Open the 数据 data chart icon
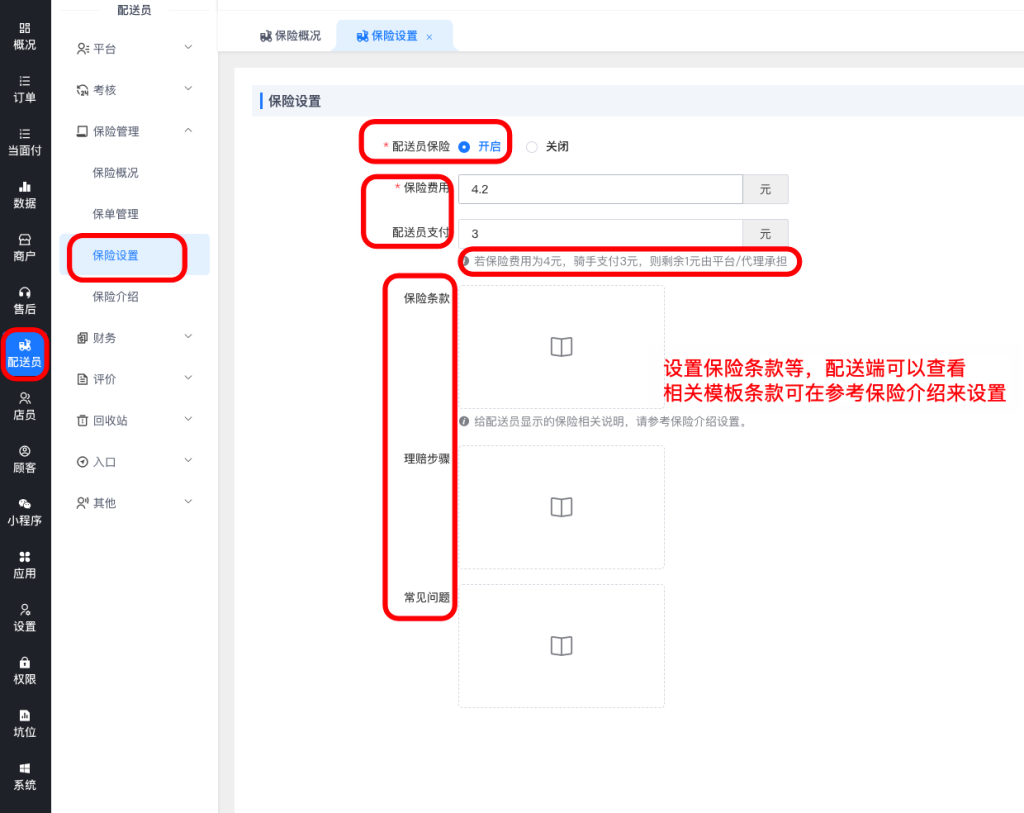Screen dimensions: 1024x813 click(25, 194)
